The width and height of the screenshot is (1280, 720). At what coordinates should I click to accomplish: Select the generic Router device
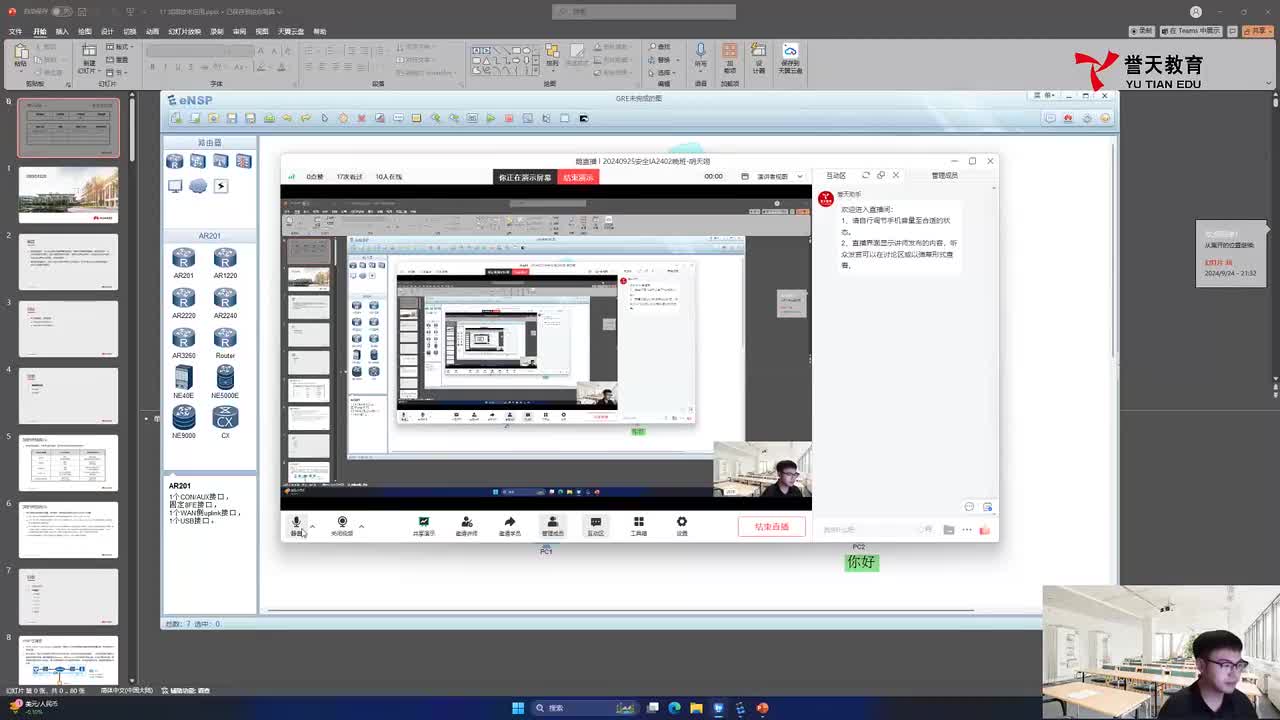[225, 343]
